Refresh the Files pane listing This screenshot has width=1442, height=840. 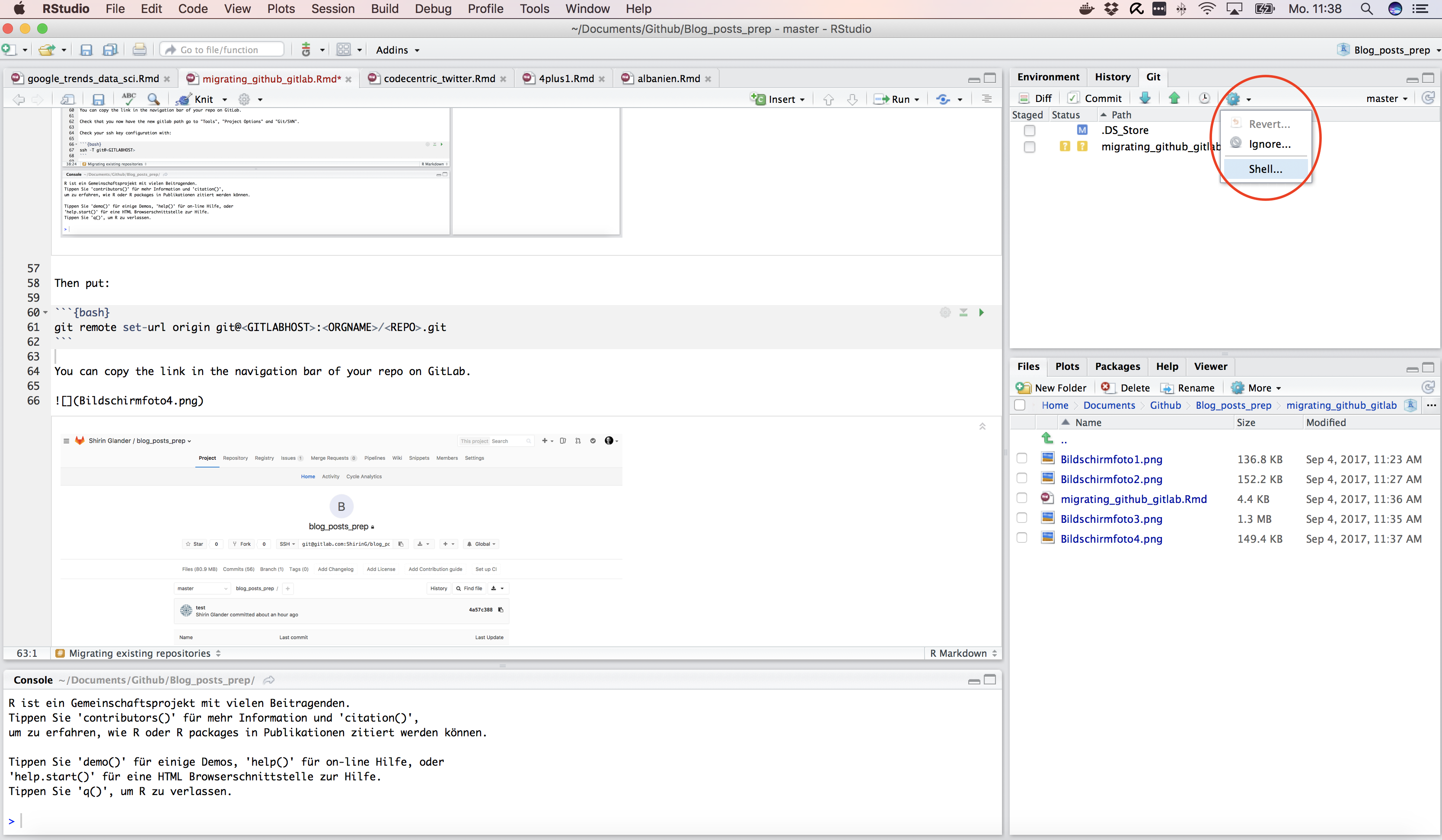pyautogui.click(x=1428, y=388)
